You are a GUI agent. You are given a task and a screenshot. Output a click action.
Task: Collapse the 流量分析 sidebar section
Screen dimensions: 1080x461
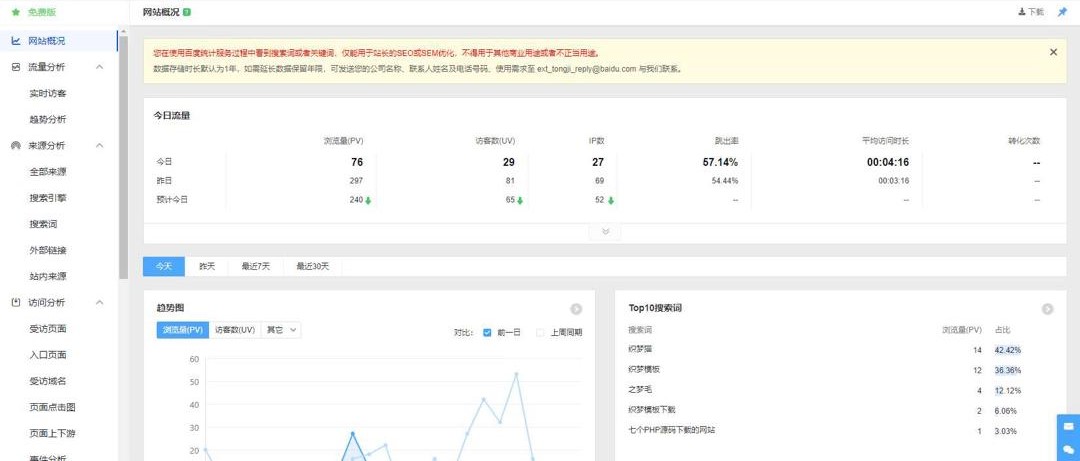pyautogui.click(x=99, y=67)
